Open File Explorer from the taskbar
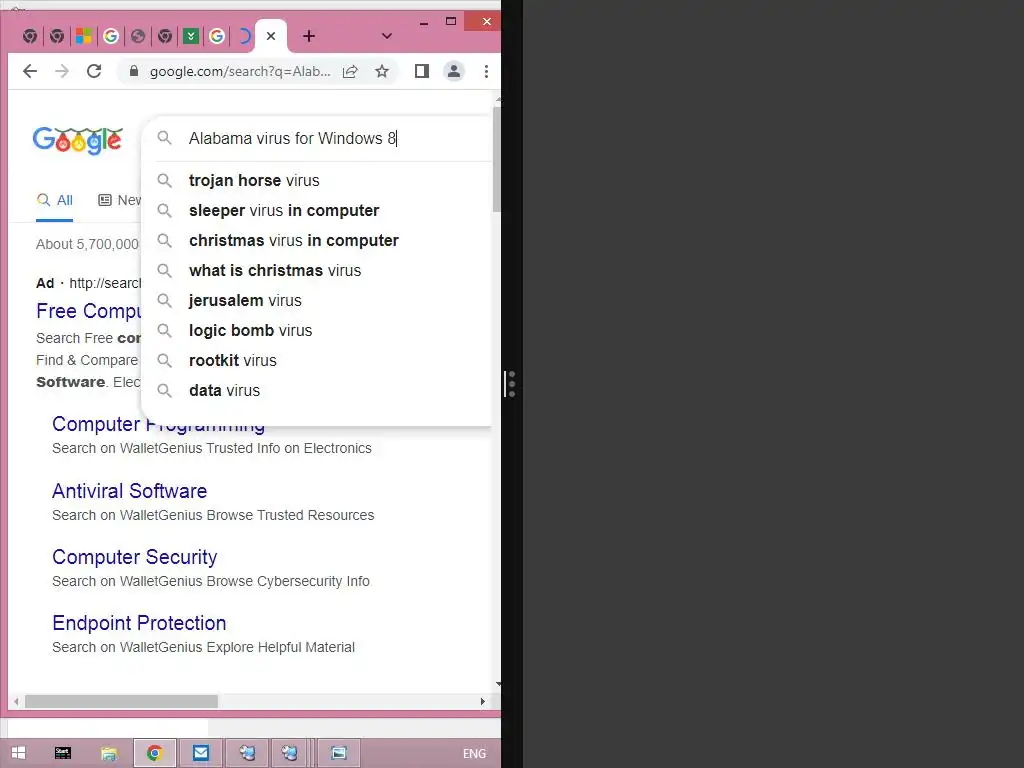This screenshot has width=1024, height=768. pos(108,754)
